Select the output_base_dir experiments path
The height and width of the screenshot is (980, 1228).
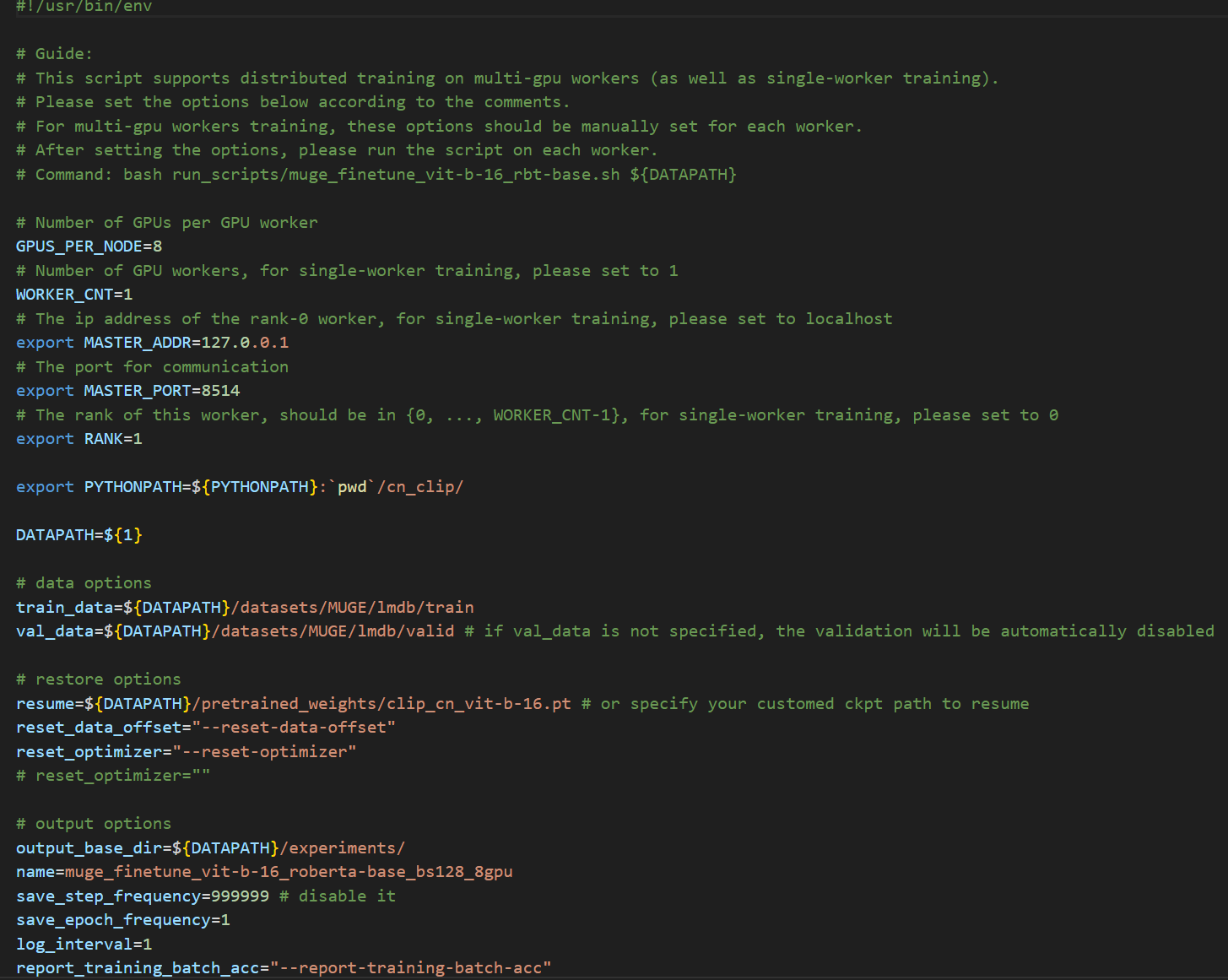(x=209, y=847)
